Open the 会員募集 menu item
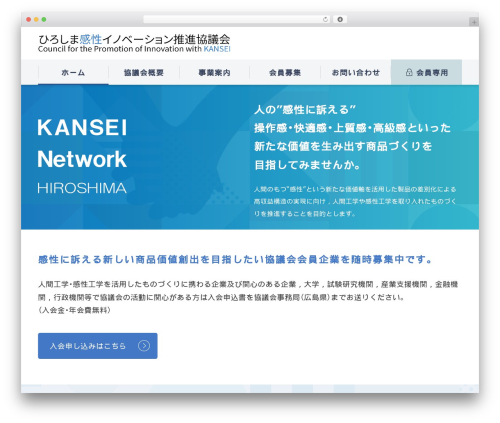This screenshot has width=500, height=423. pos(285,72)
